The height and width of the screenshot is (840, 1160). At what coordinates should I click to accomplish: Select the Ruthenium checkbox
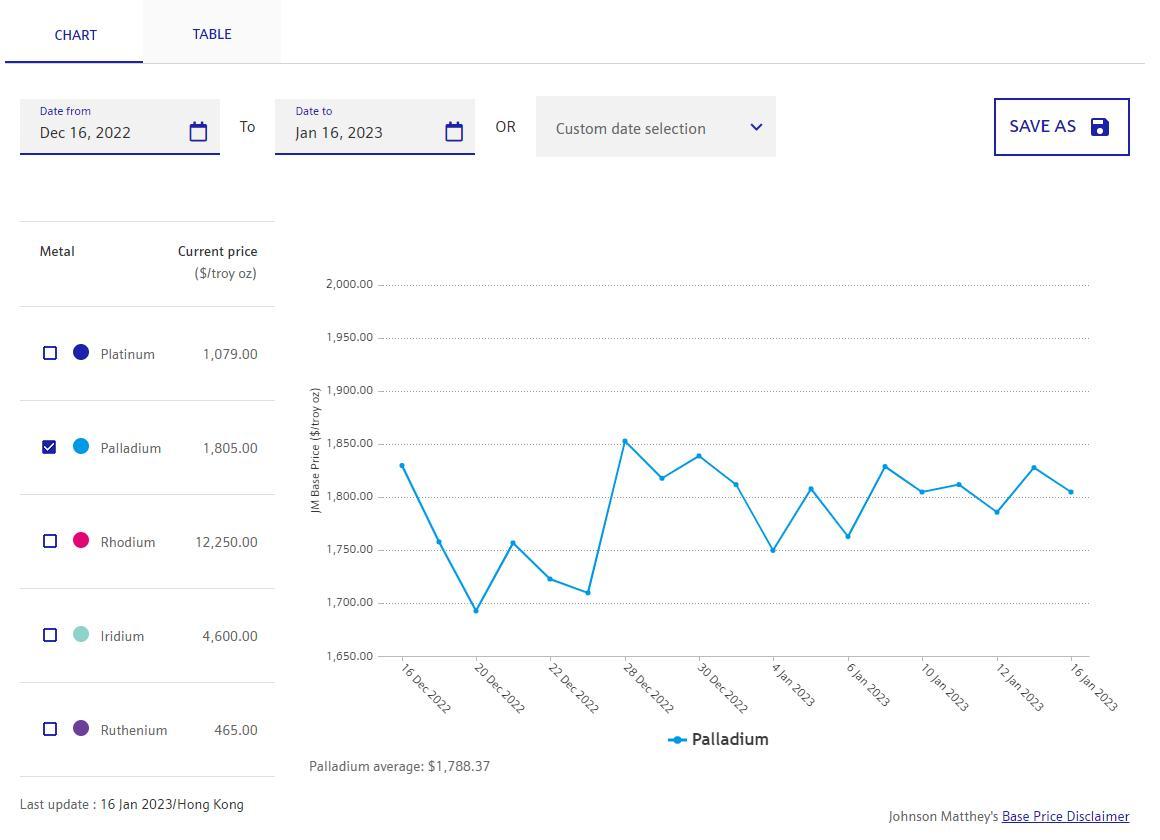tap(50, 729)
